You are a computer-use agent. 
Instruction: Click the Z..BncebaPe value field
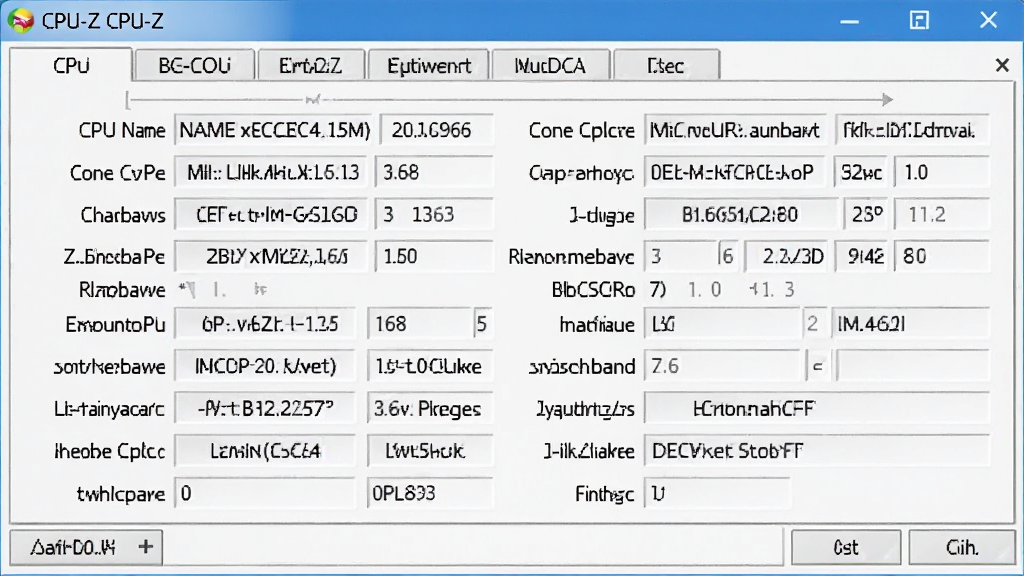tap(271, 257)
